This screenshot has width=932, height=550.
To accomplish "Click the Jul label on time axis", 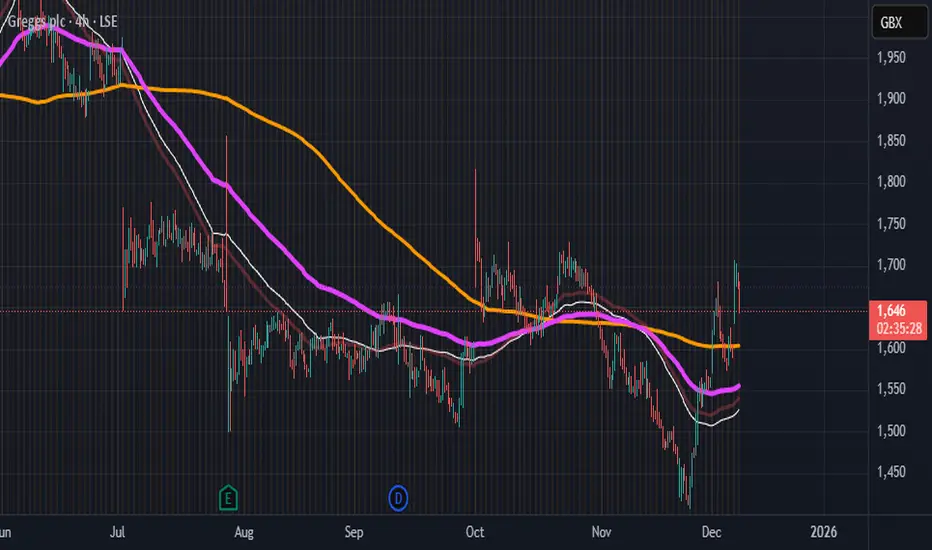I will (117, 532).
